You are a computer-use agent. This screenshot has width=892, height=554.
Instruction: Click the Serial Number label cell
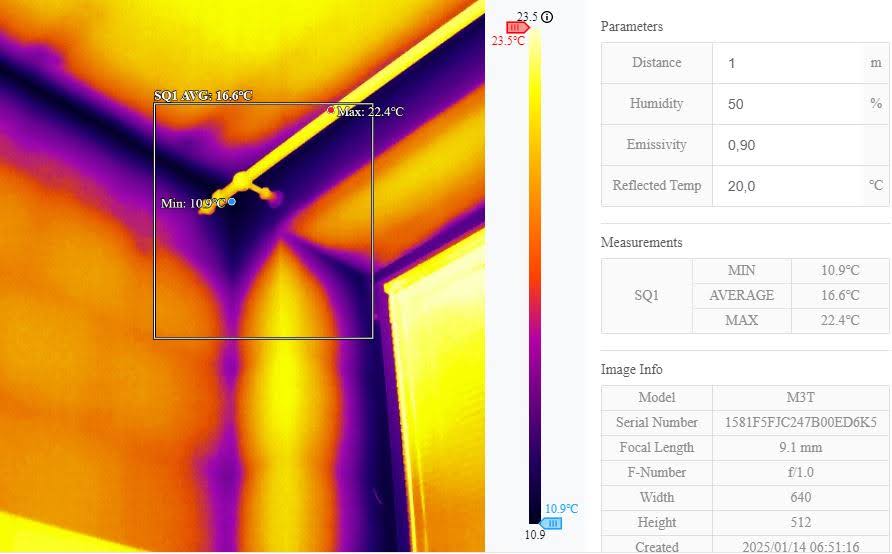pyautogui.click(x=656, y=422)
